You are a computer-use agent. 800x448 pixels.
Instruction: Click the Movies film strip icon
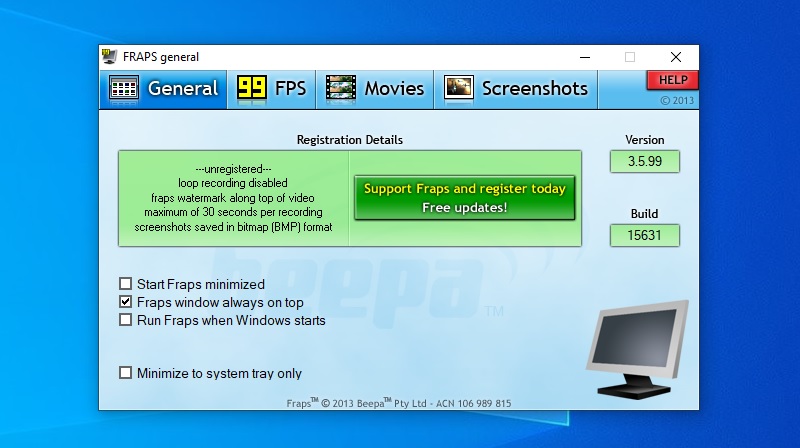(x=341, y=88)
